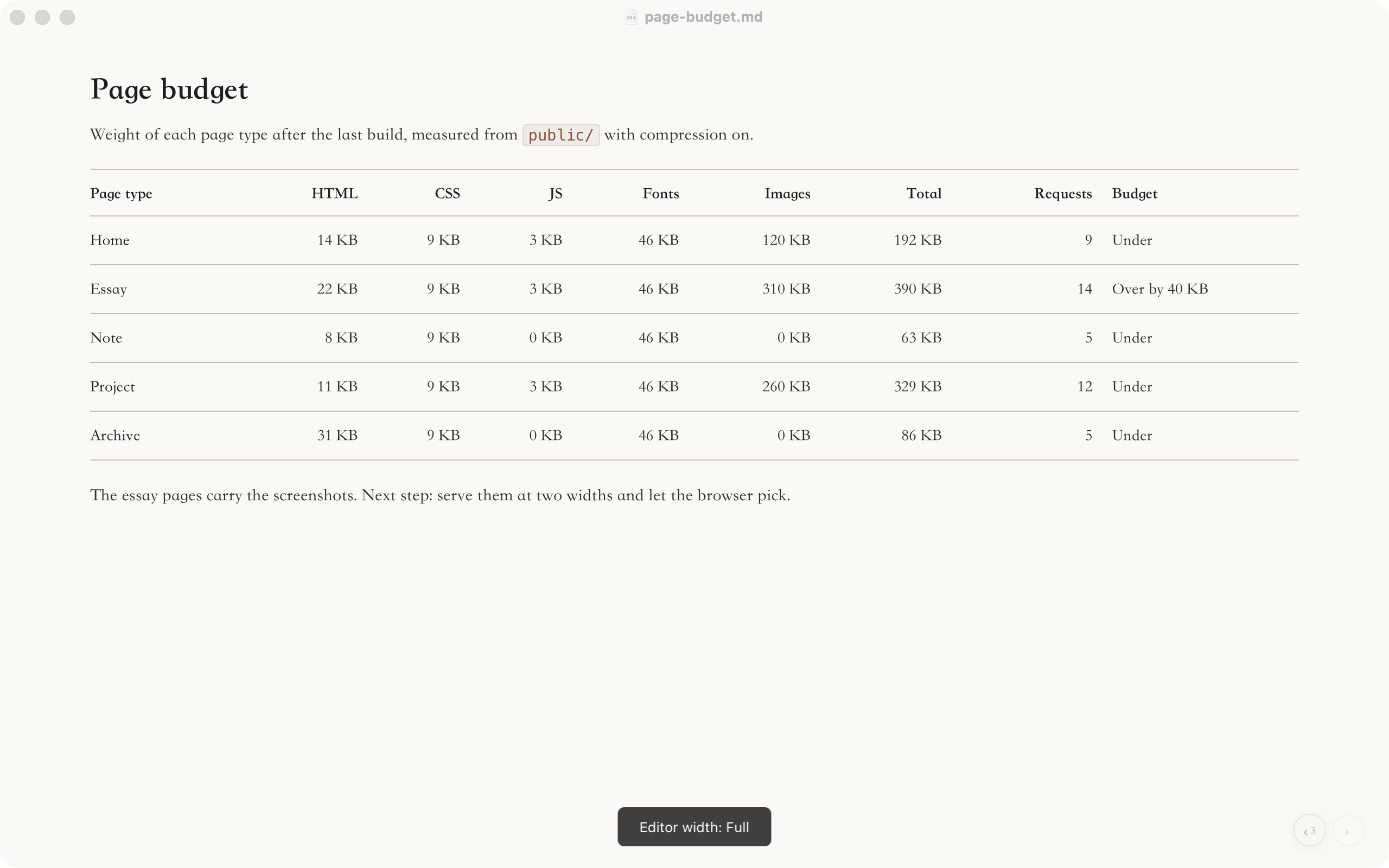Click the page-budget.md window title

pos(703,17)
